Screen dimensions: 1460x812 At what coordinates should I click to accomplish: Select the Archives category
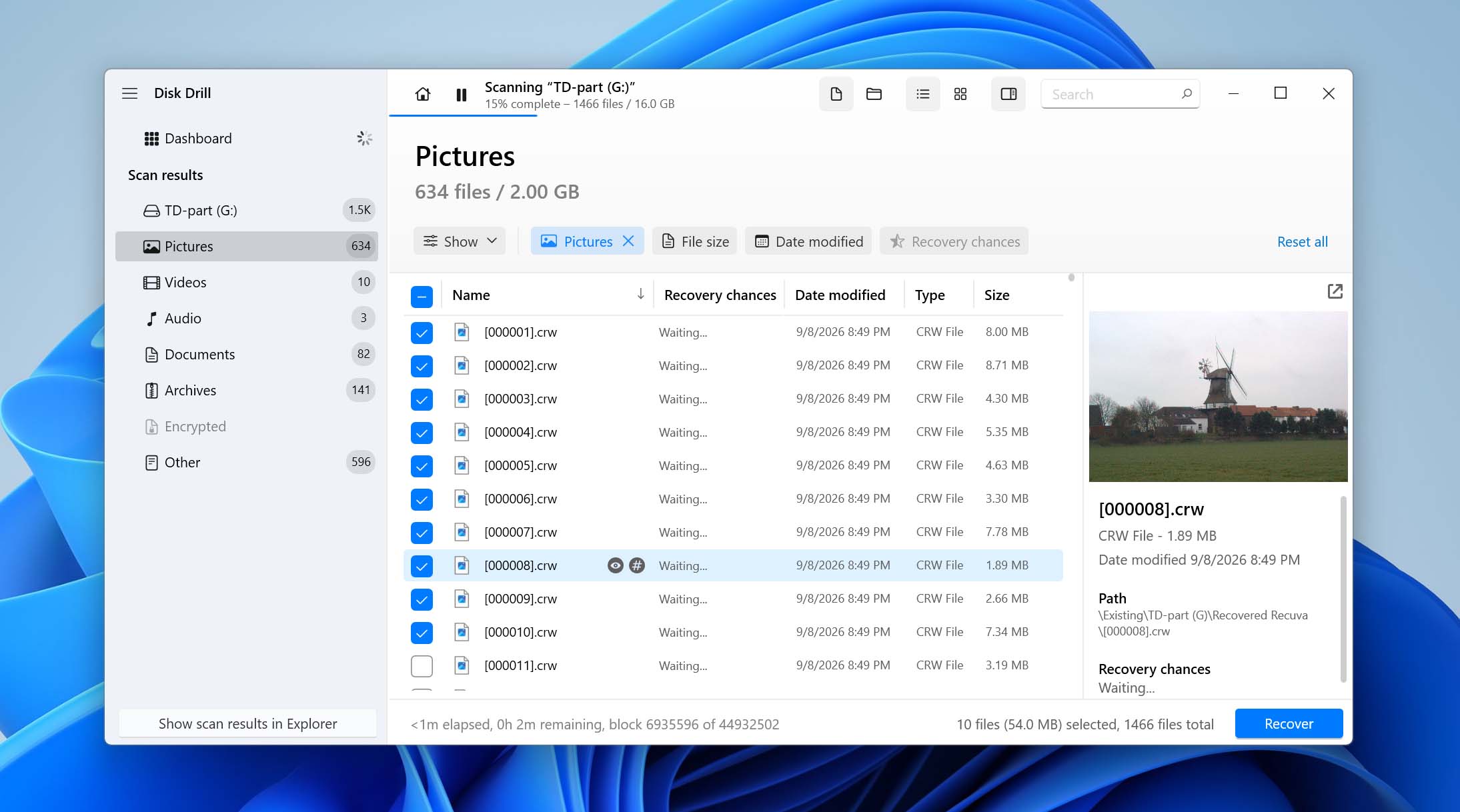point(246,391)
